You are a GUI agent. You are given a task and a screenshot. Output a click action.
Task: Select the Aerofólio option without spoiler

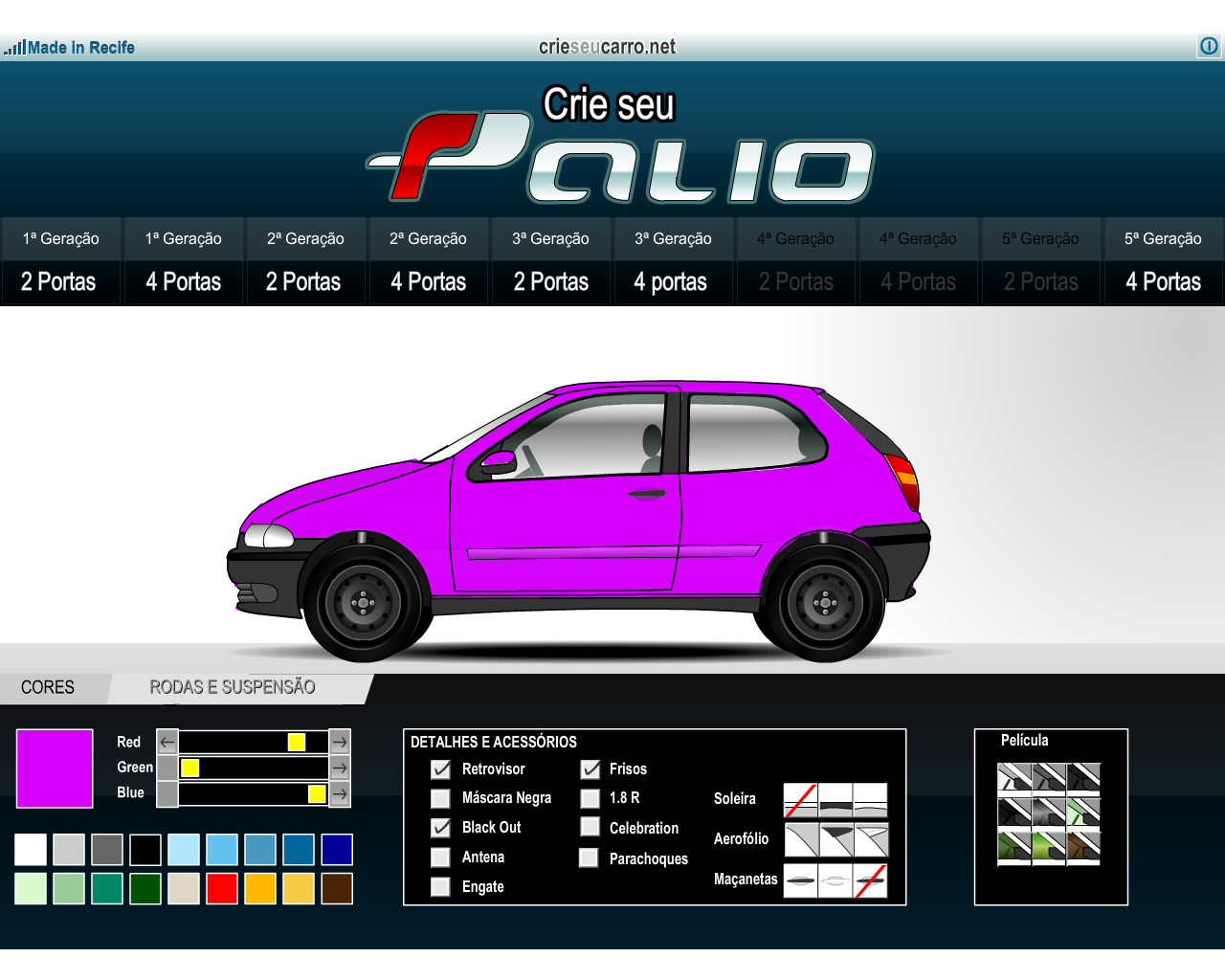point(802,839)
